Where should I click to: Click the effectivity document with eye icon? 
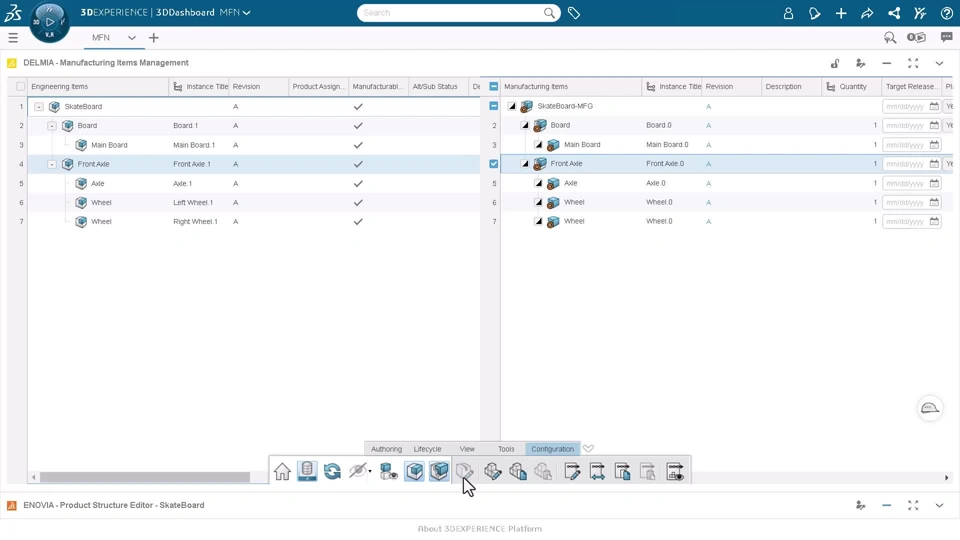[x=675, y=471]
